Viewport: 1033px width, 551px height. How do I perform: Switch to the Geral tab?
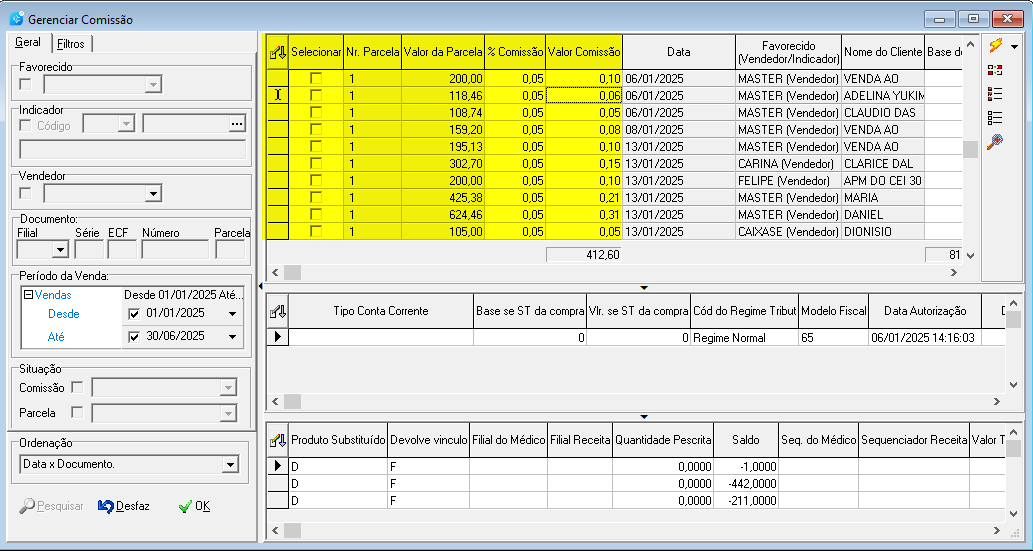pos(28,42)
